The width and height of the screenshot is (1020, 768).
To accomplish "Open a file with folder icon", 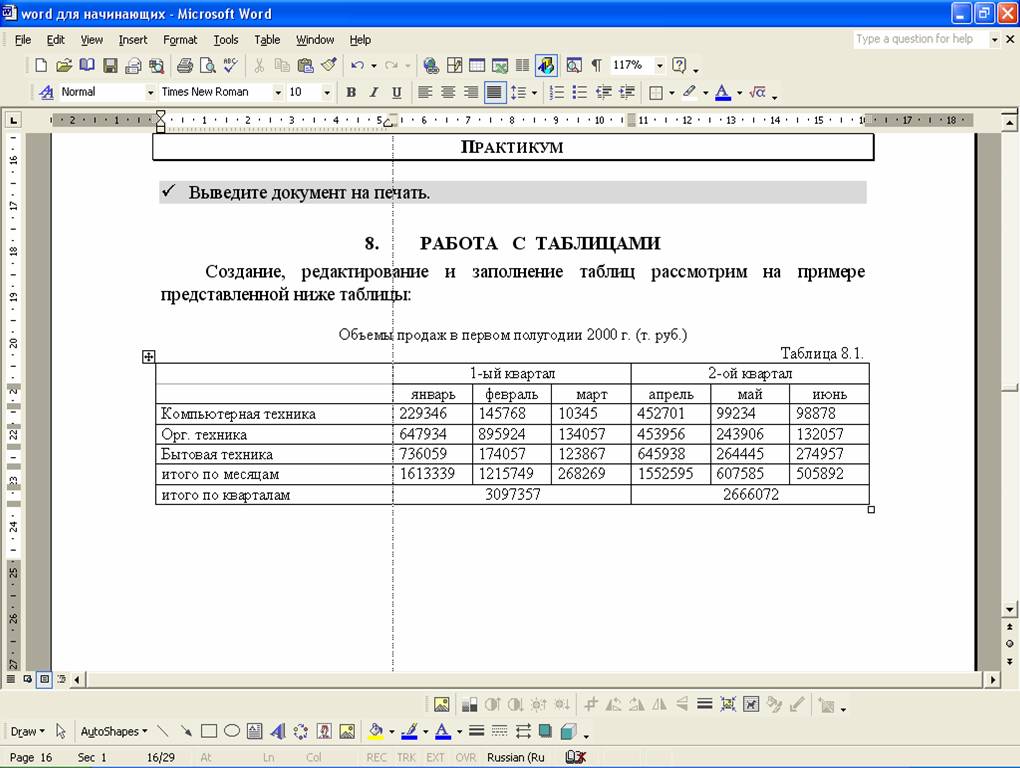I will pyautogui.click(x=64, y=65).
